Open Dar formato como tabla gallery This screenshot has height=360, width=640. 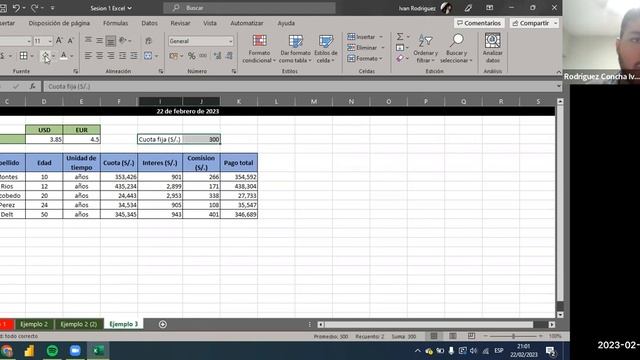[x=295, y=49]
